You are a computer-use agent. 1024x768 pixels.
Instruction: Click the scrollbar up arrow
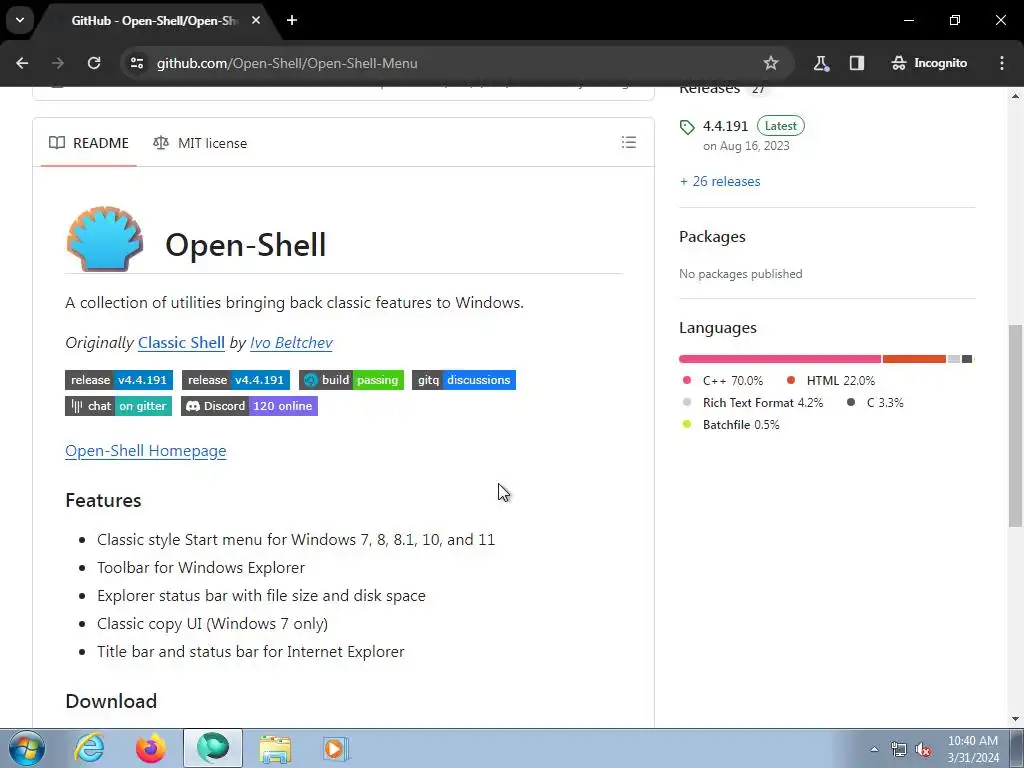(x=1016, y=96)
